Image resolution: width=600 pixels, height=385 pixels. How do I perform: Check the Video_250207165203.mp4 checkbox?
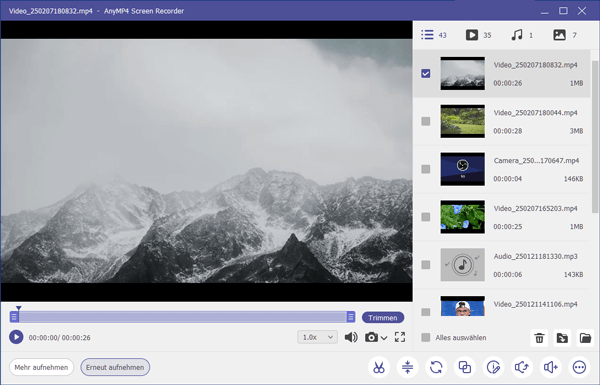point(426,217)
